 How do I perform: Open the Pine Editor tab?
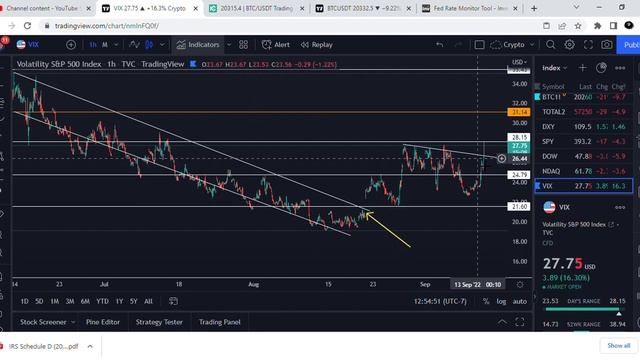103,322
